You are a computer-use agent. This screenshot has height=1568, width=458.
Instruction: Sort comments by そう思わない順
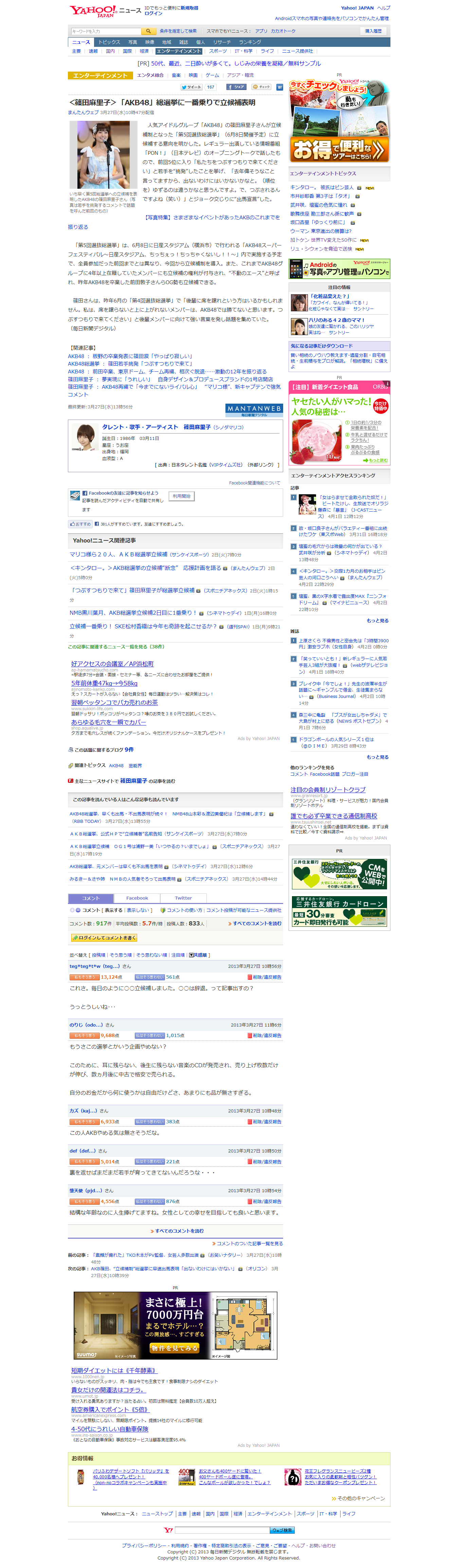(x=152, y=955)
